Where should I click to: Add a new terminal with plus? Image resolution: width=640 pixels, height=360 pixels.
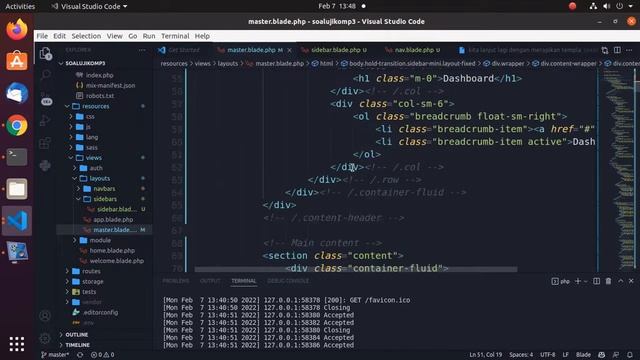(x=578, y=281)
